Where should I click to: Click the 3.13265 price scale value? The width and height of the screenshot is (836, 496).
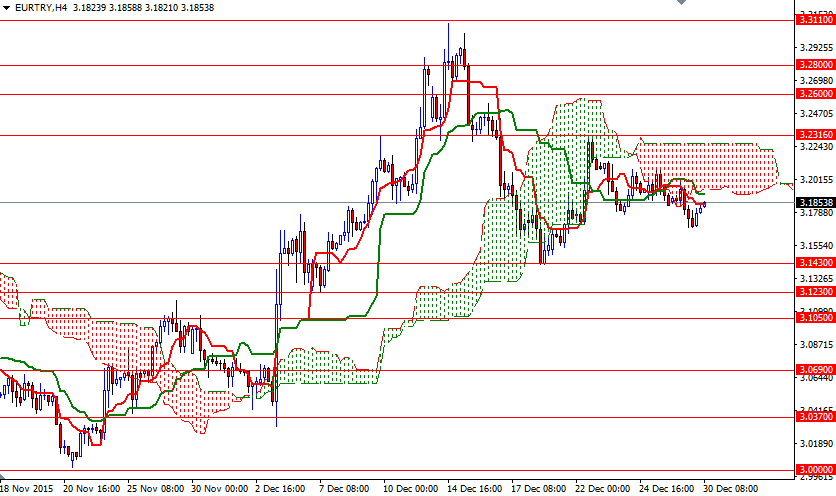tap(816, 279)
